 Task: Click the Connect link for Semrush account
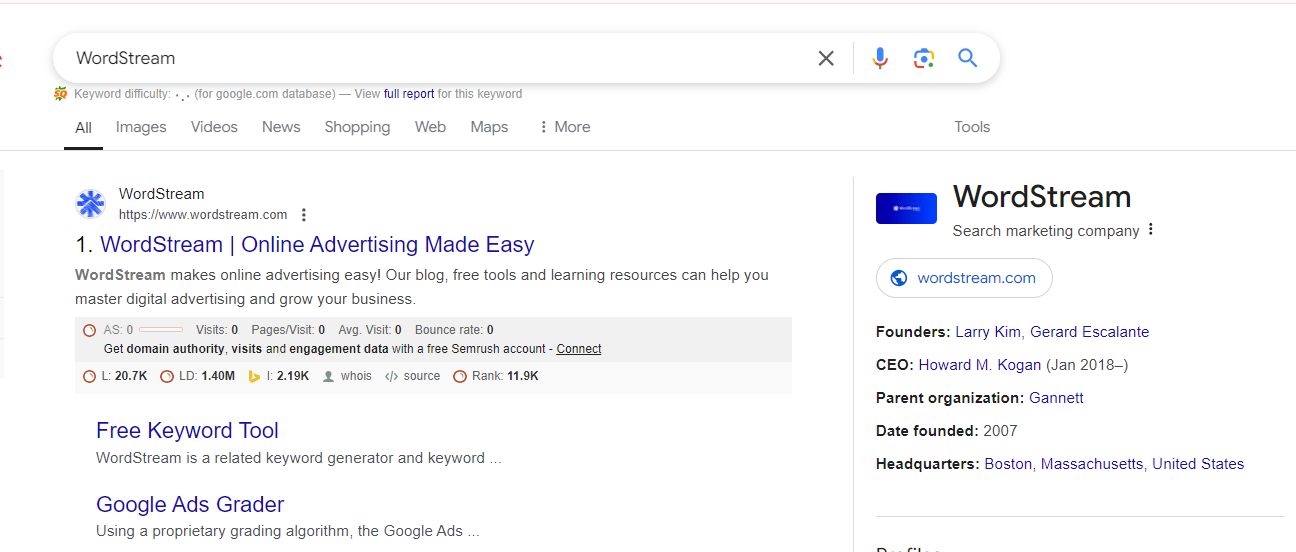point(579,349)
